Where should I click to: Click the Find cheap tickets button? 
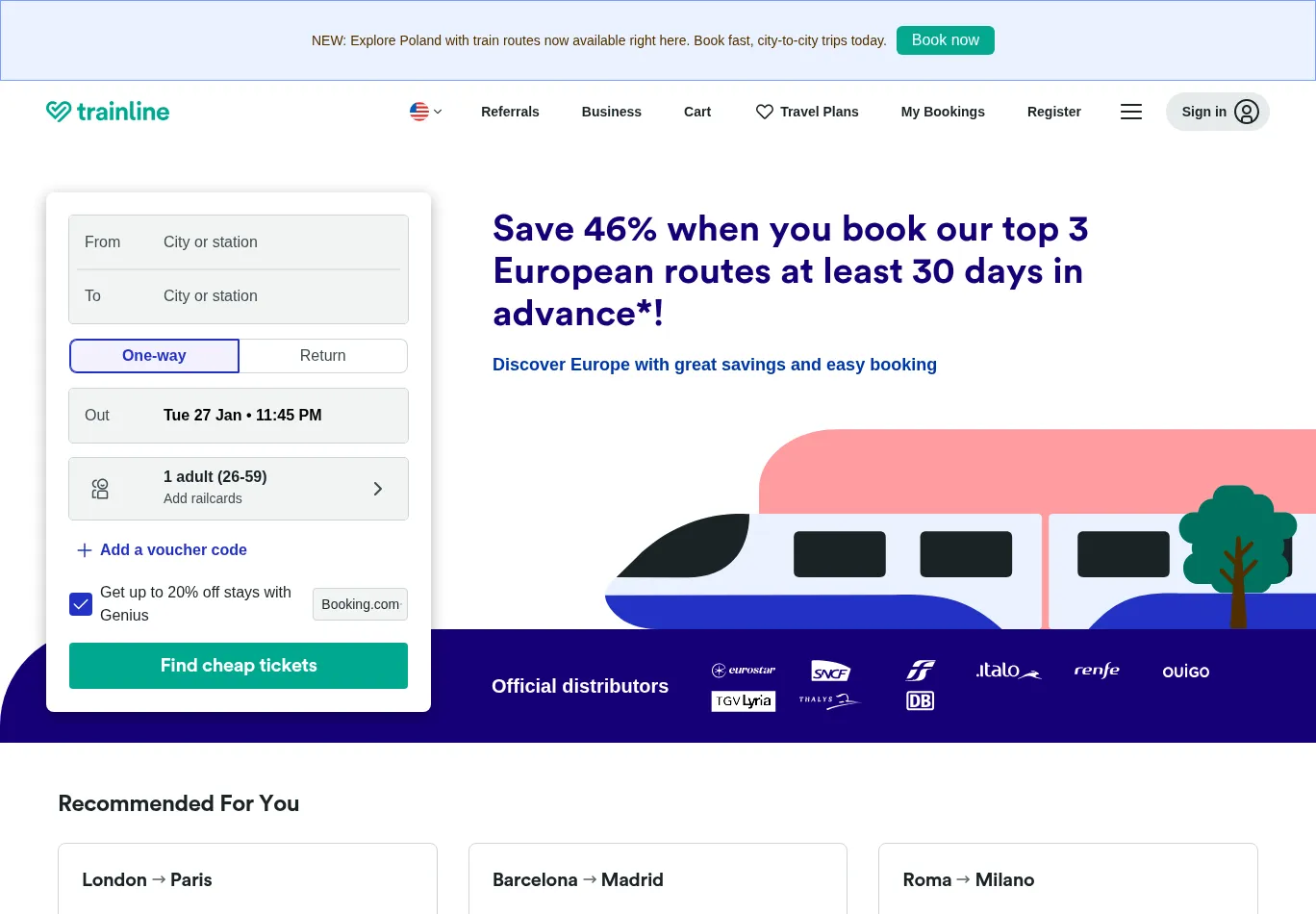pos(239,666)
